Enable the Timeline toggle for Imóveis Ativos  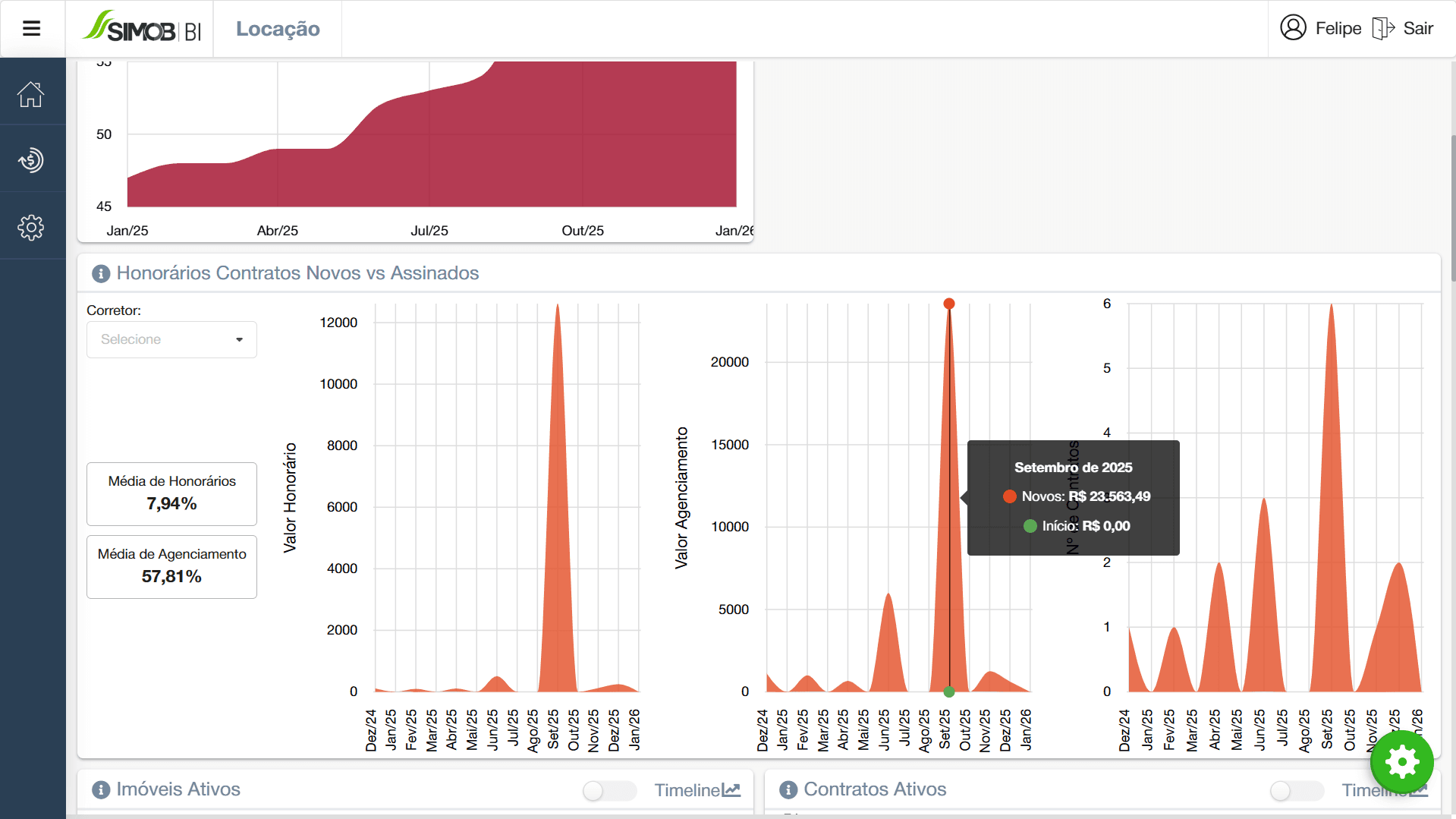(609, 790)
